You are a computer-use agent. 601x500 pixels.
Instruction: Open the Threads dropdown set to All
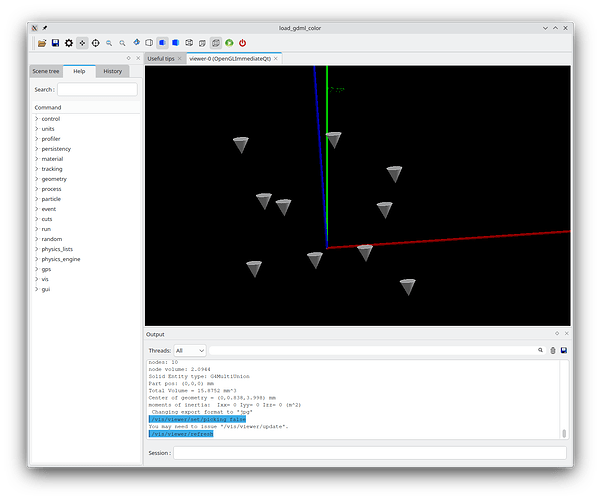(x=190, y=350)
